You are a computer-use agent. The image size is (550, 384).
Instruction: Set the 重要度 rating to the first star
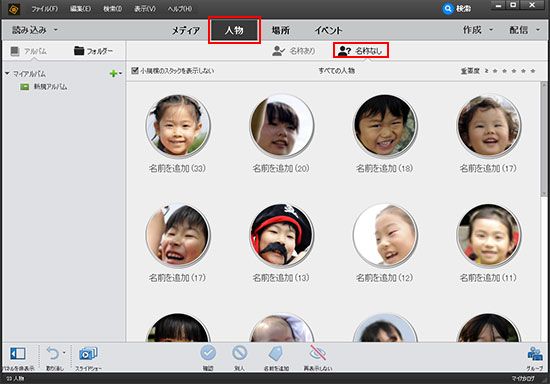pos(495,71)
